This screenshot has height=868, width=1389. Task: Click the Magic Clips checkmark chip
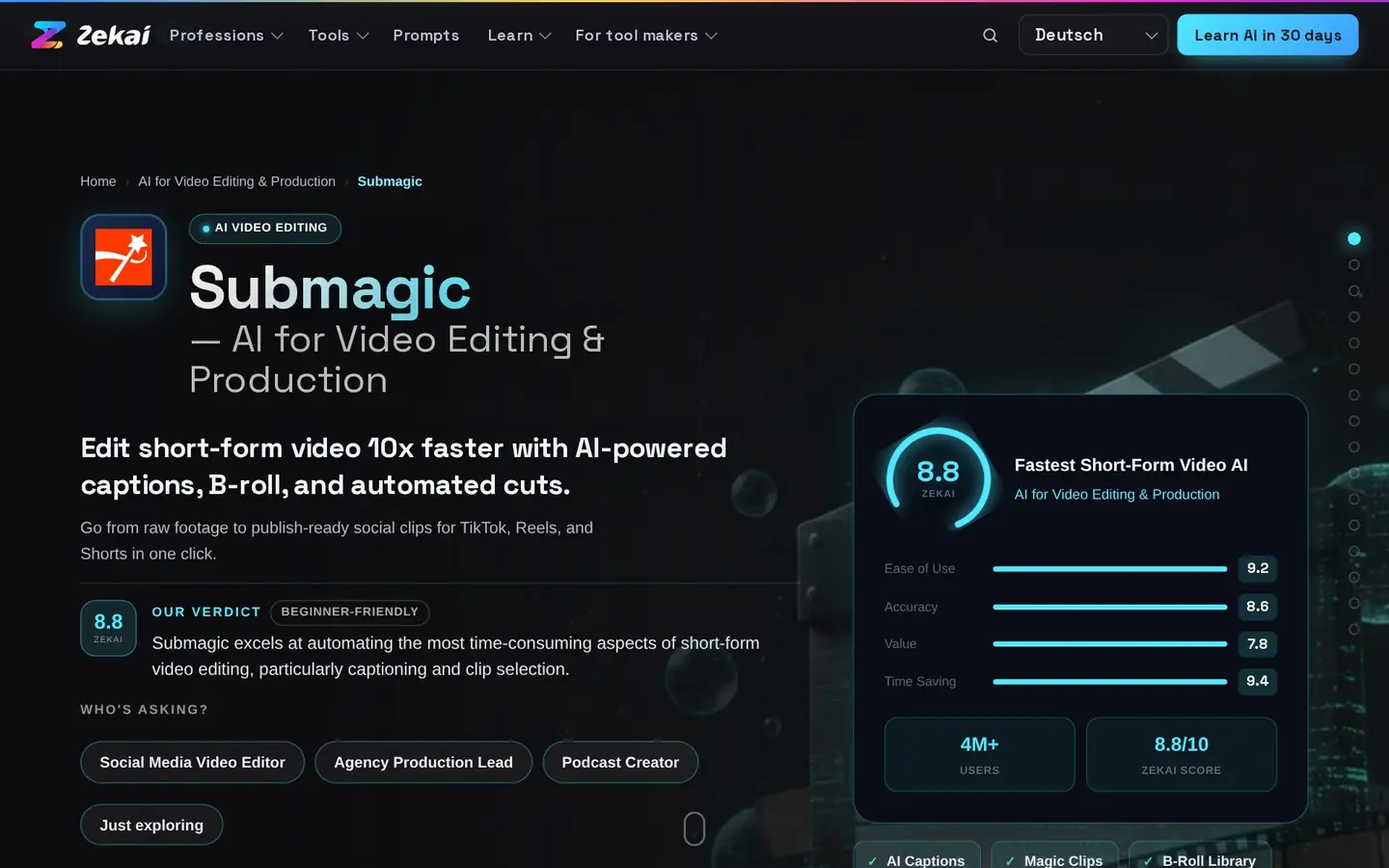click(1054, 857)
